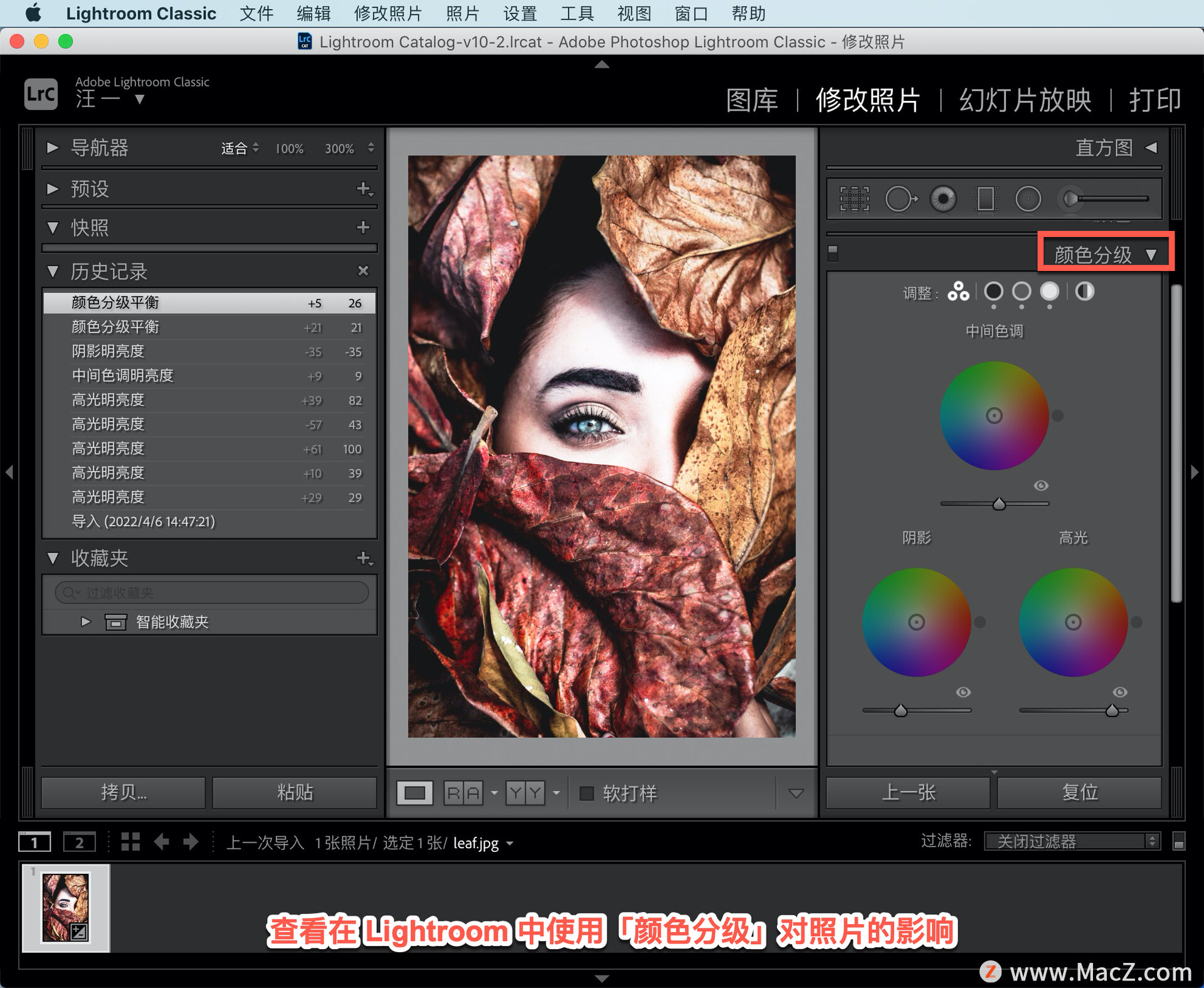Click the 上一张 previous button
The image size is (1204, 988).
908,792
